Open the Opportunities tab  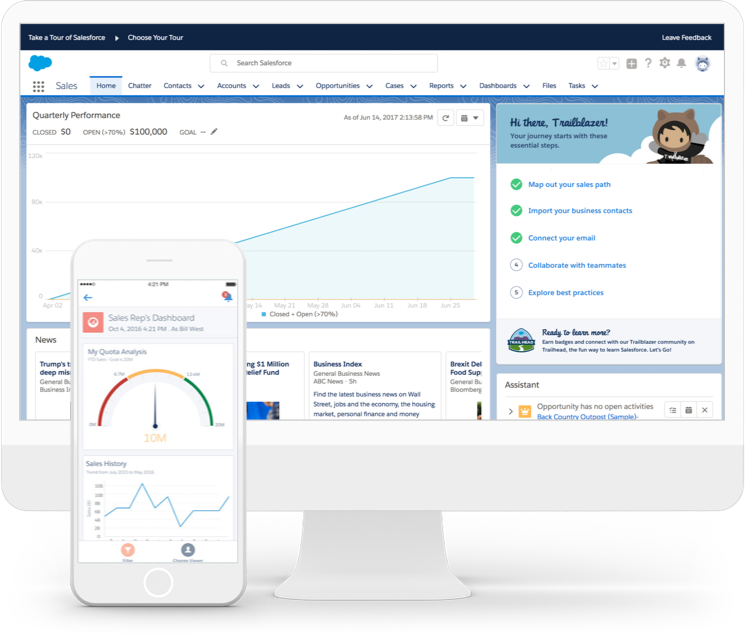pos(337,86)
